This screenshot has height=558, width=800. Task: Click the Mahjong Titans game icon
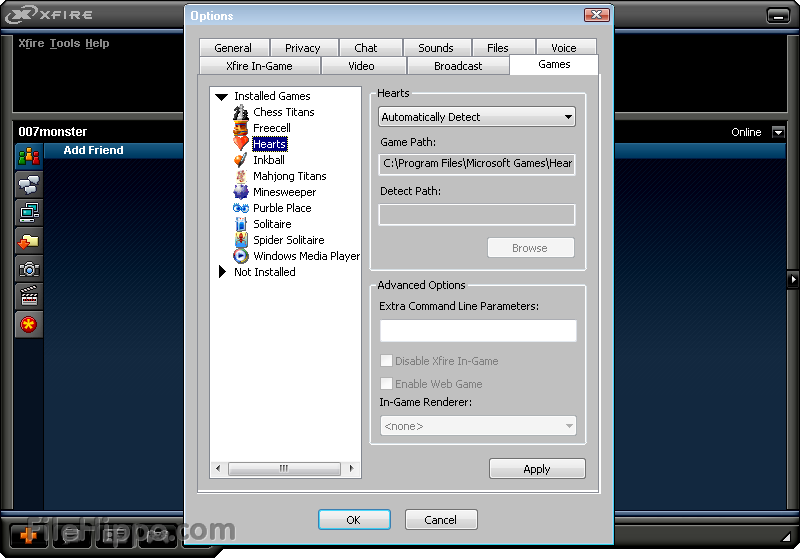[x=241, y=176]
